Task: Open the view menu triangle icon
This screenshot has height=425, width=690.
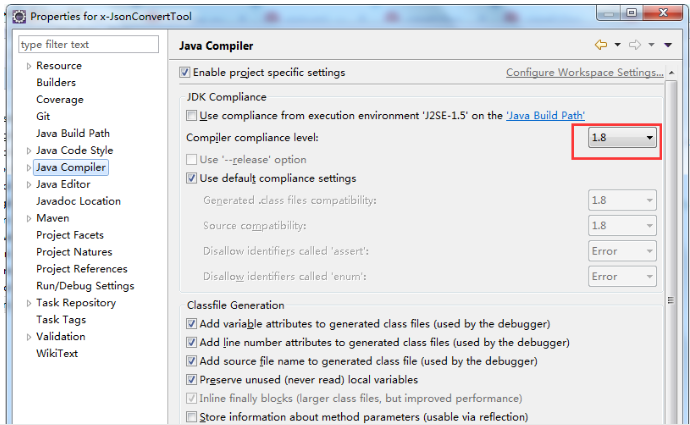Action: click(668, 45)
